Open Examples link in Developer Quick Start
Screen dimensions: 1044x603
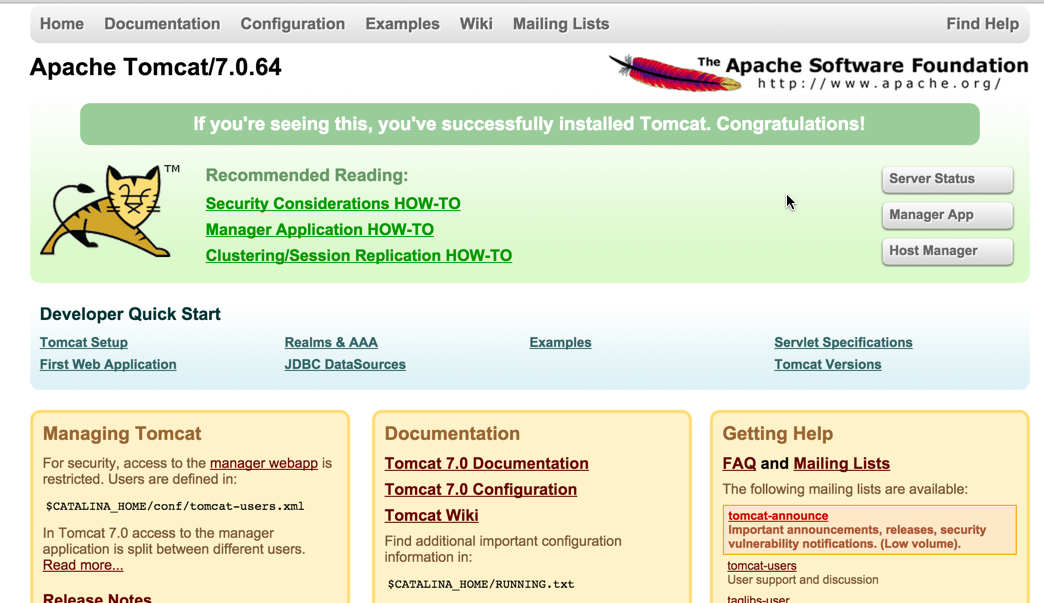[560, 343]
